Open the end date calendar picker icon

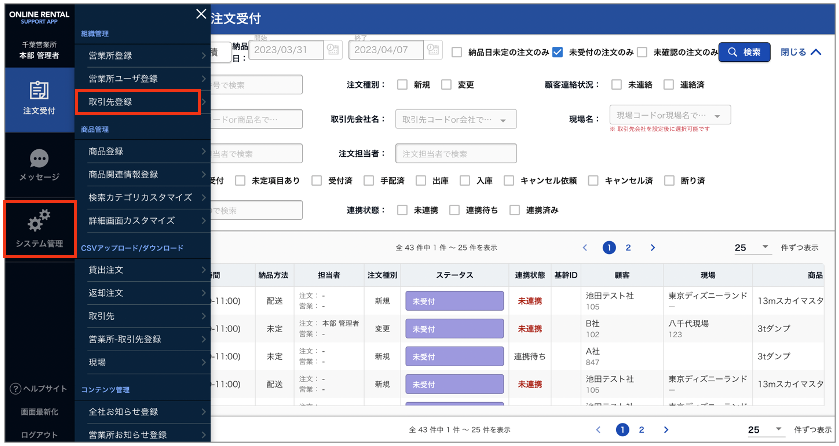(x=432, y=51)
